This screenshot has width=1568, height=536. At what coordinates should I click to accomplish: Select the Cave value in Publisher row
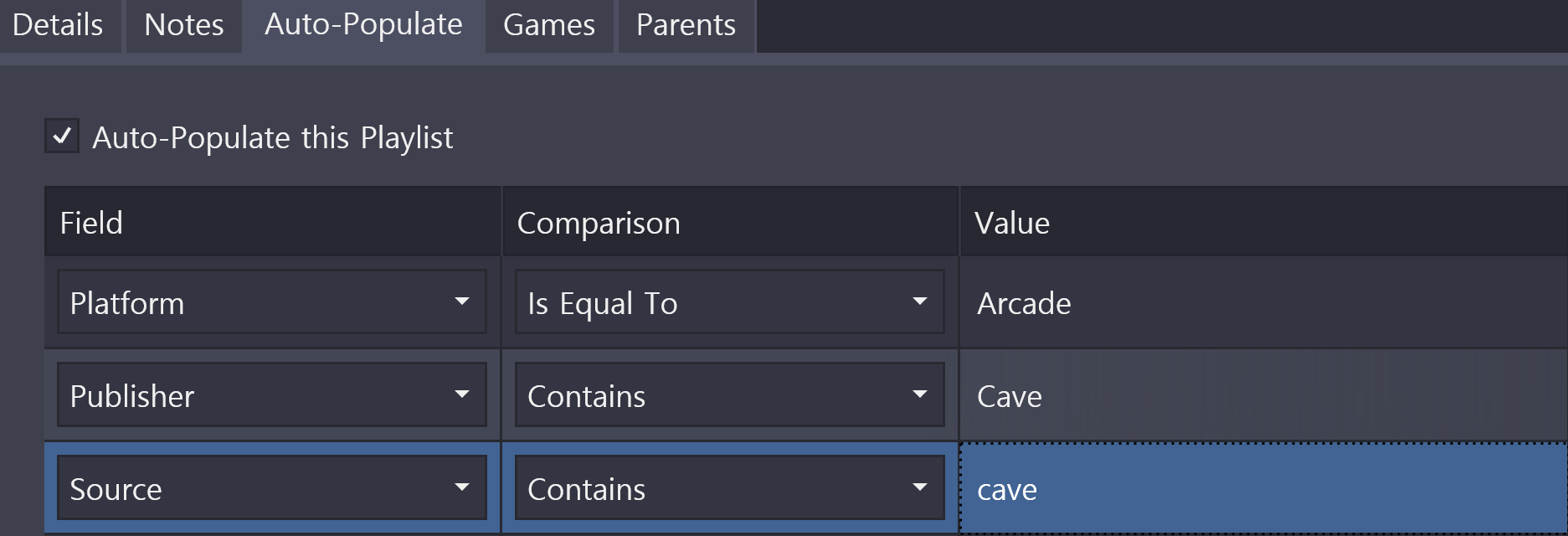(x=1262, y=395)
